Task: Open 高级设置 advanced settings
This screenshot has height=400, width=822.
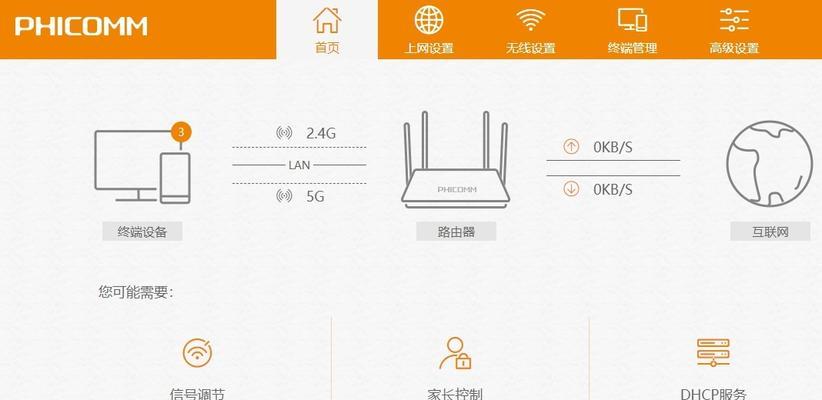Action: [734, 30]
